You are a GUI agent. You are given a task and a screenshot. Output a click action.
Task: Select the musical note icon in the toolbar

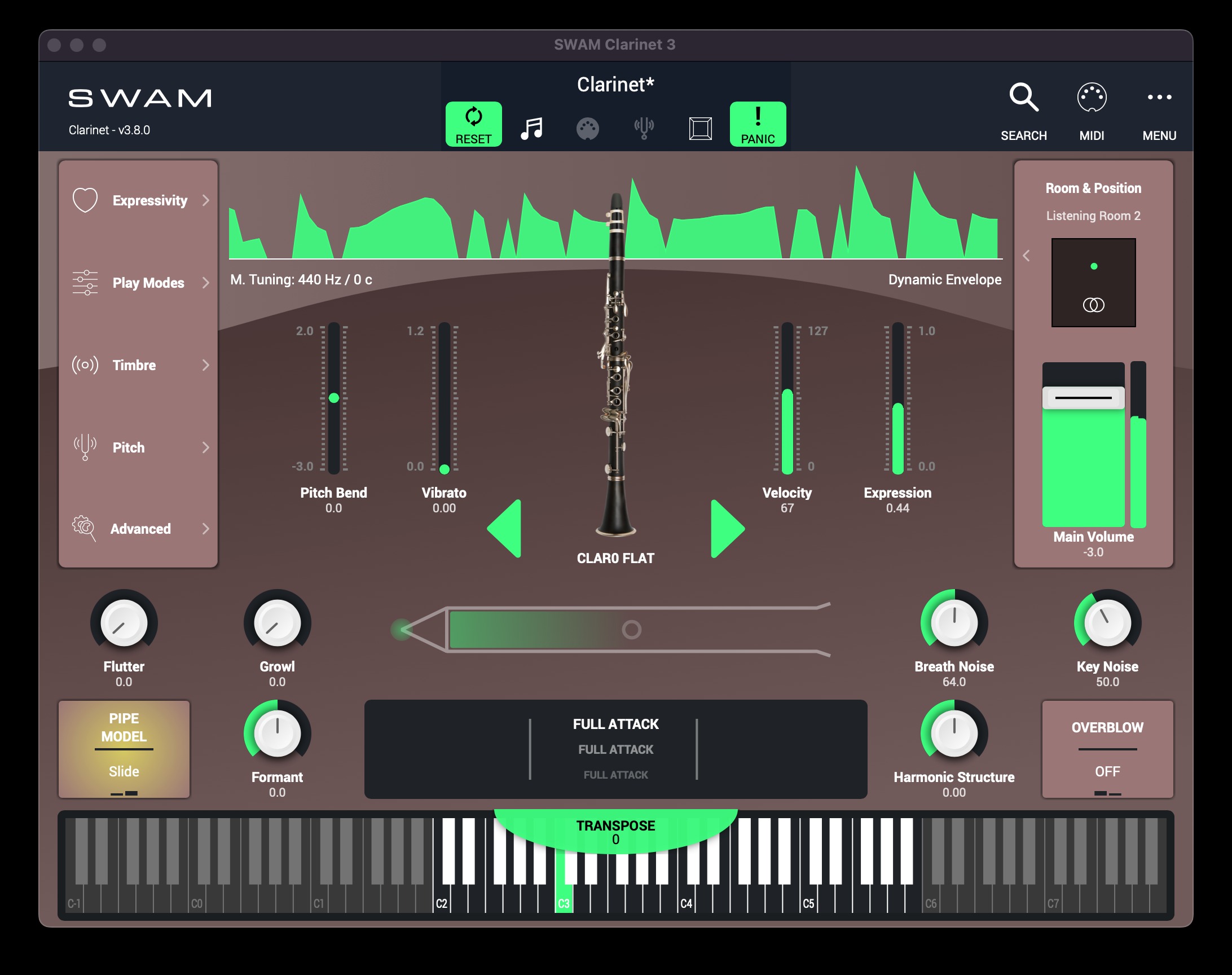pos(531,128)
